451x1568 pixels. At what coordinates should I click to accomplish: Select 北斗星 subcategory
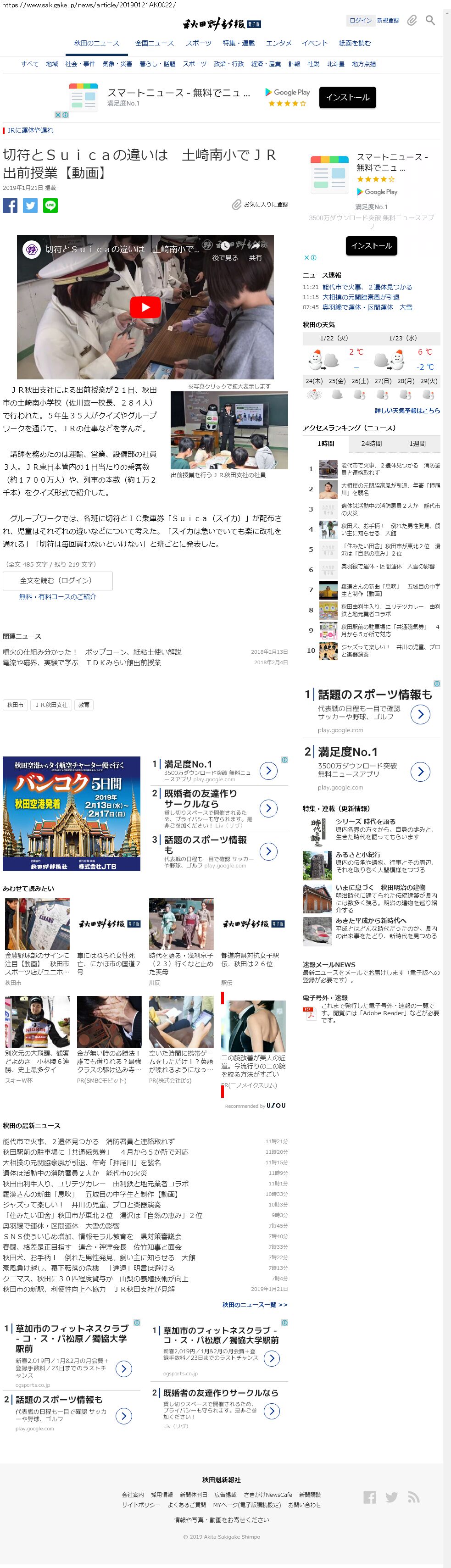point(335,64)
